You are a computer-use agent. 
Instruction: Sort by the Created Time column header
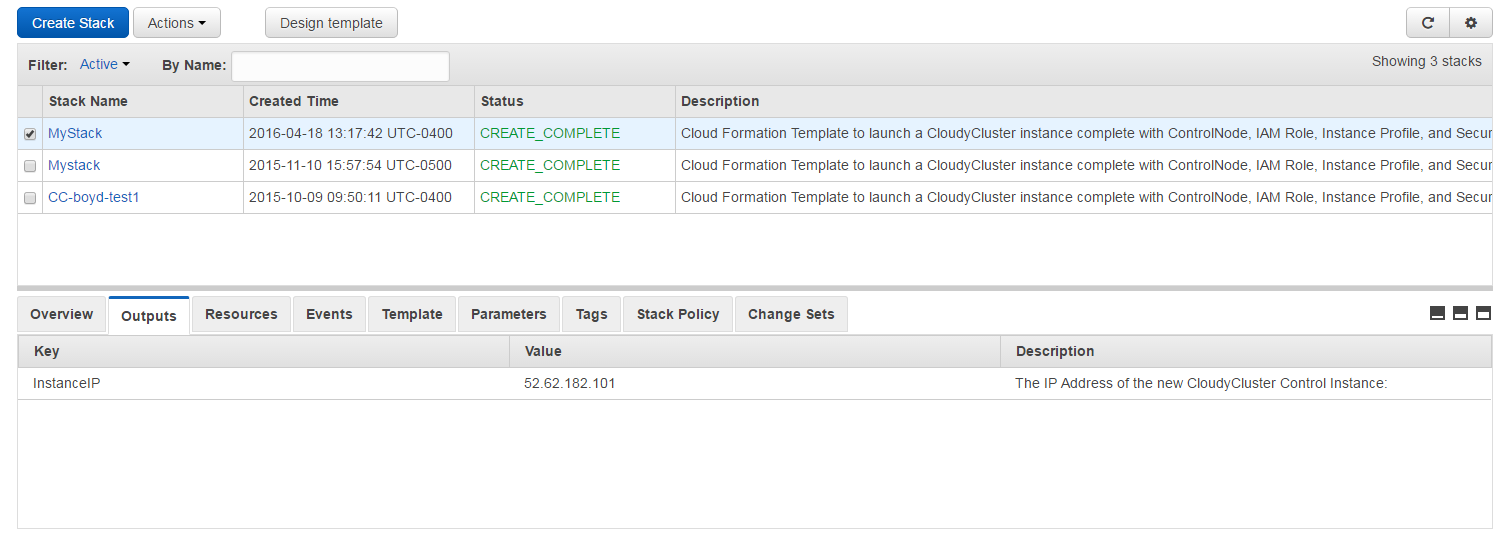tap(294, 101)
